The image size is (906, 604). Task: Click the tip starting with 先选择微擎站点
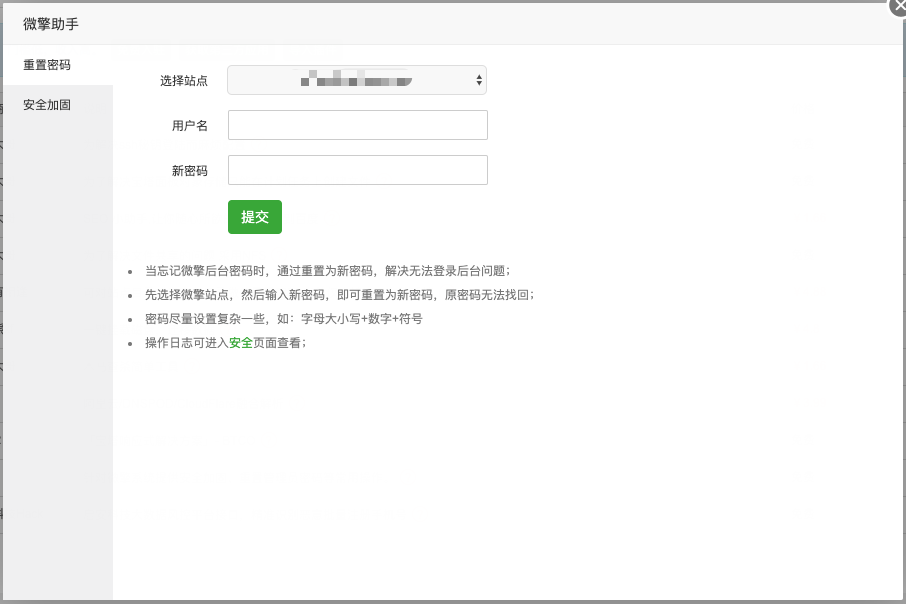click(340, 295)
